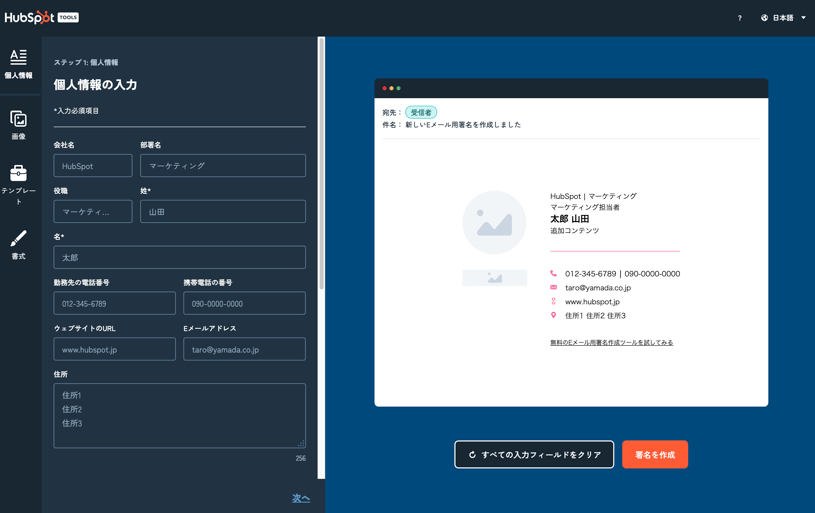This screenshot has height=513, width=815.
Task: Click すべての入力フィールドをクリア button
Action: 534,455
